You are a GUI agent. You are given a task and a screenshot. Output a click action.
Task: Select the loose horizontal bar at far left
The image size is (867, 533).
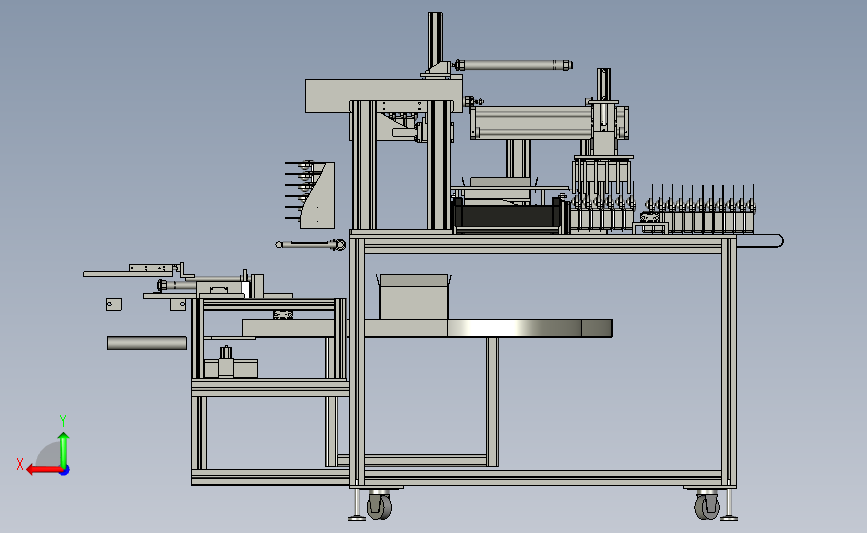pos(147,343)
